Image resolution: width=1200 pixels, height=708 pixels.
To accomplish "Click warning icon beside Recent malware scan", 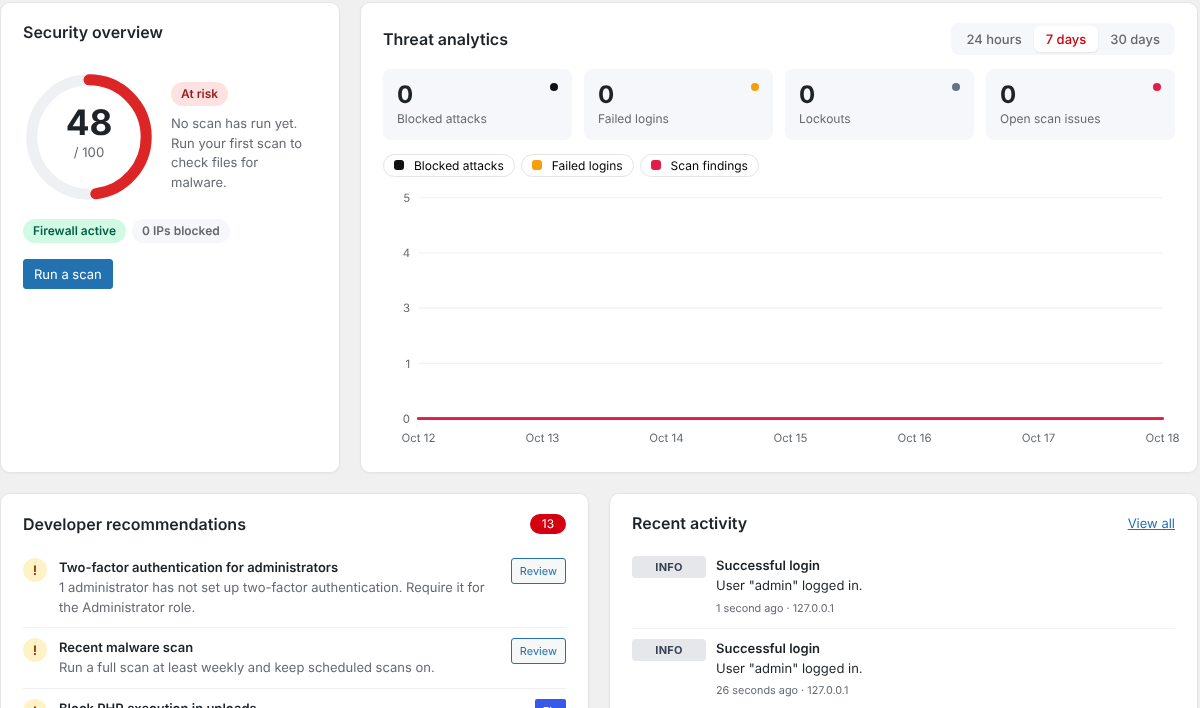I will pyautogui.click(x=35, y=650).
